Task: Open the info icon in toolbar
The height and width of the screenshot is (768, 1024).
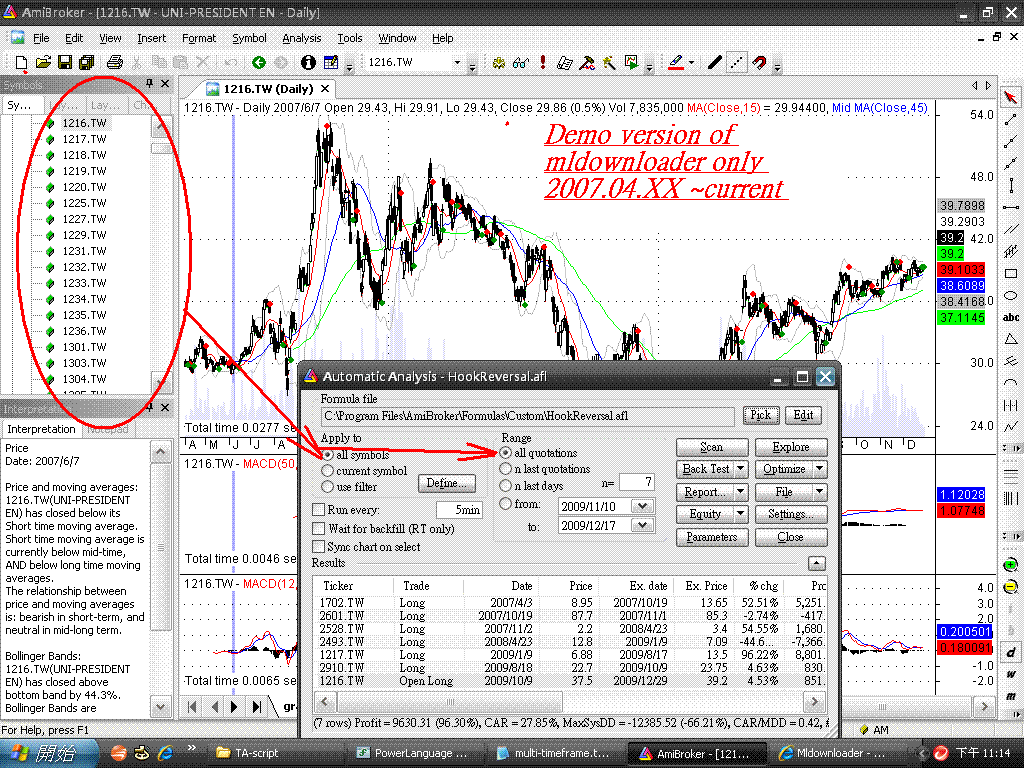Action: coord(308,63)
